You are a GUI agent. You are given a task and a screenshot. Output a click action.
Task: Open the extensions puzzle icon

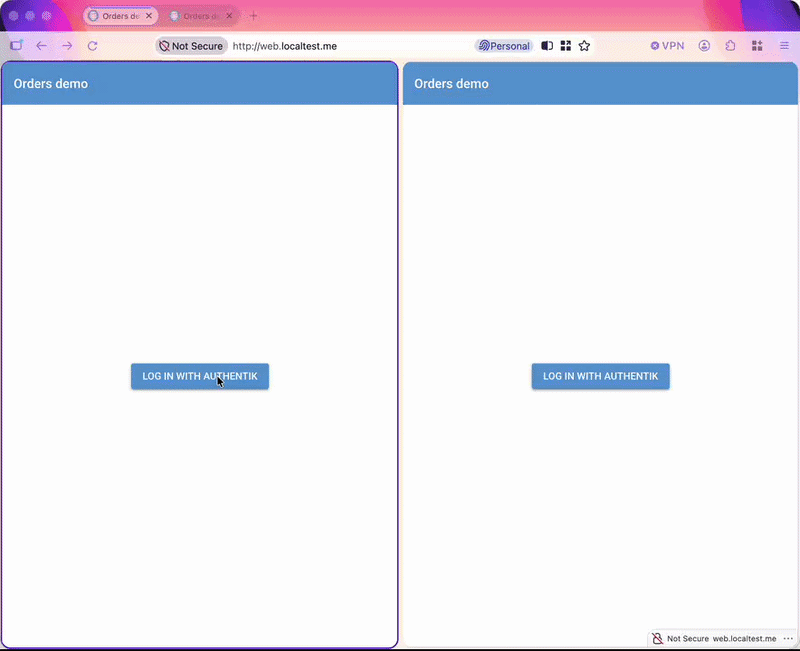pos(731,46)
